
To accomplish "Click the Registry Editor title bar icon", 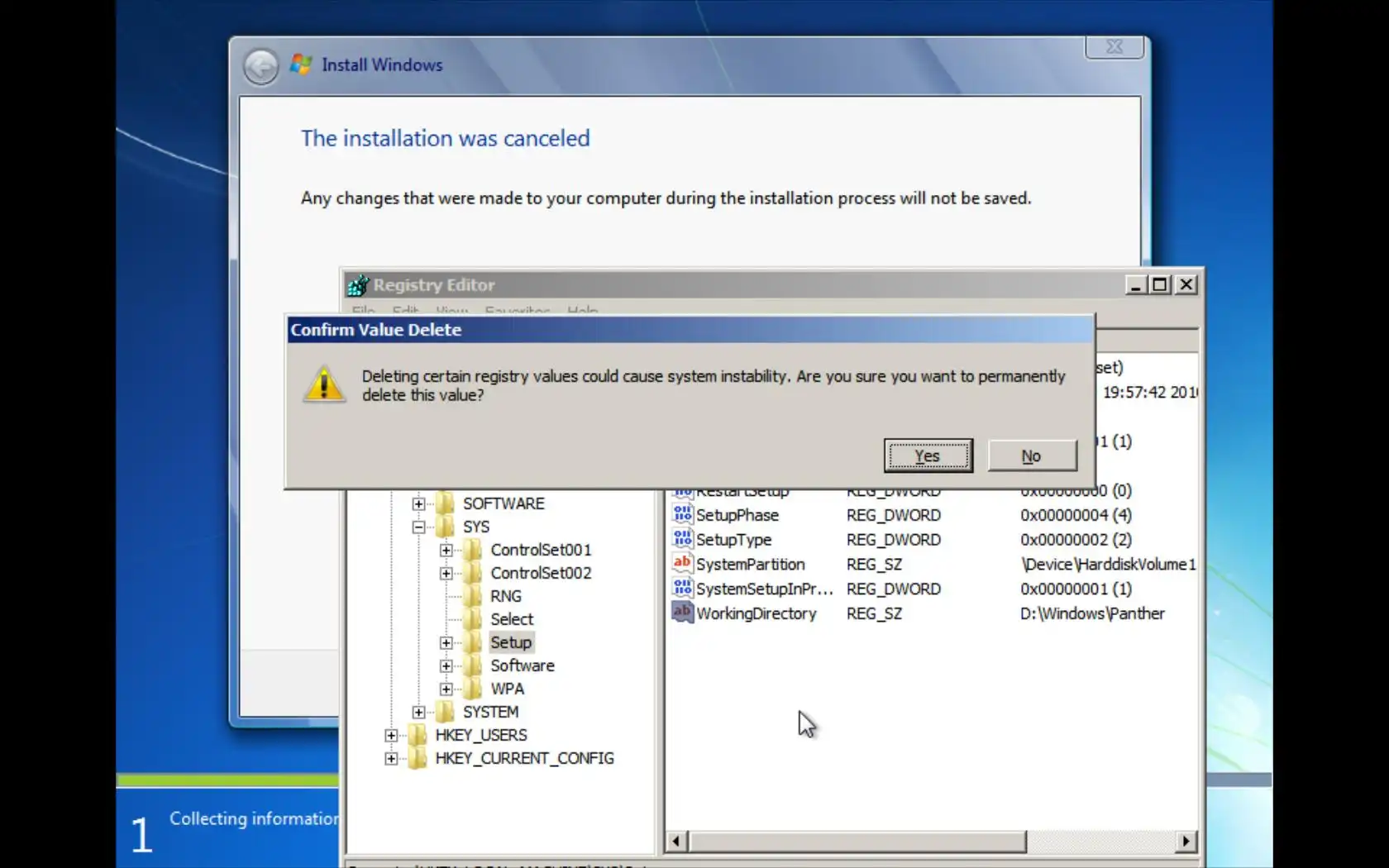I will [358, 285].
